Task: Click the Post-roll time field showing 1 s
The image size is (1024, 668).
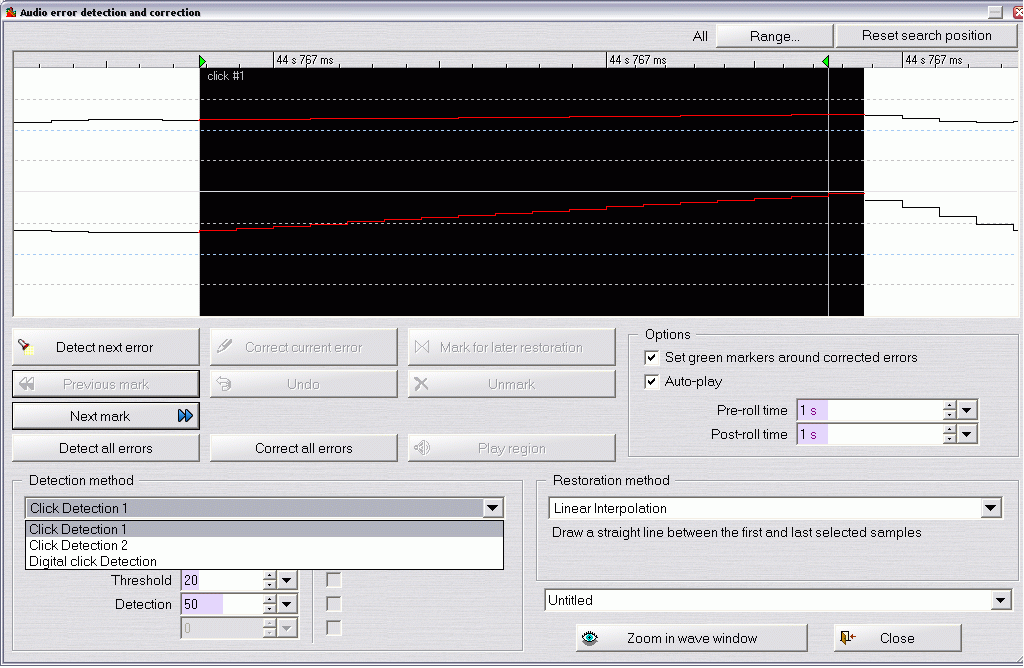Action: pos(870,434)
